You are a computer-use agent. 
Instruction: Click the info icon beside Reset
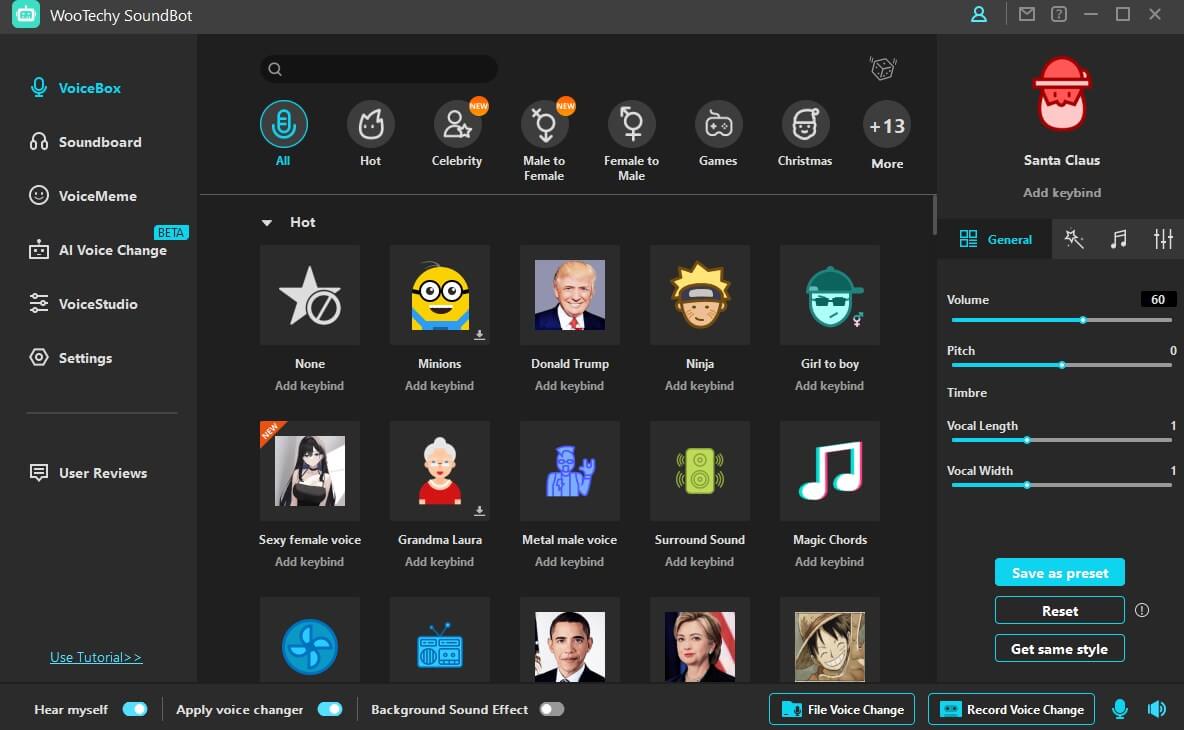click(x=1142, y=610)
